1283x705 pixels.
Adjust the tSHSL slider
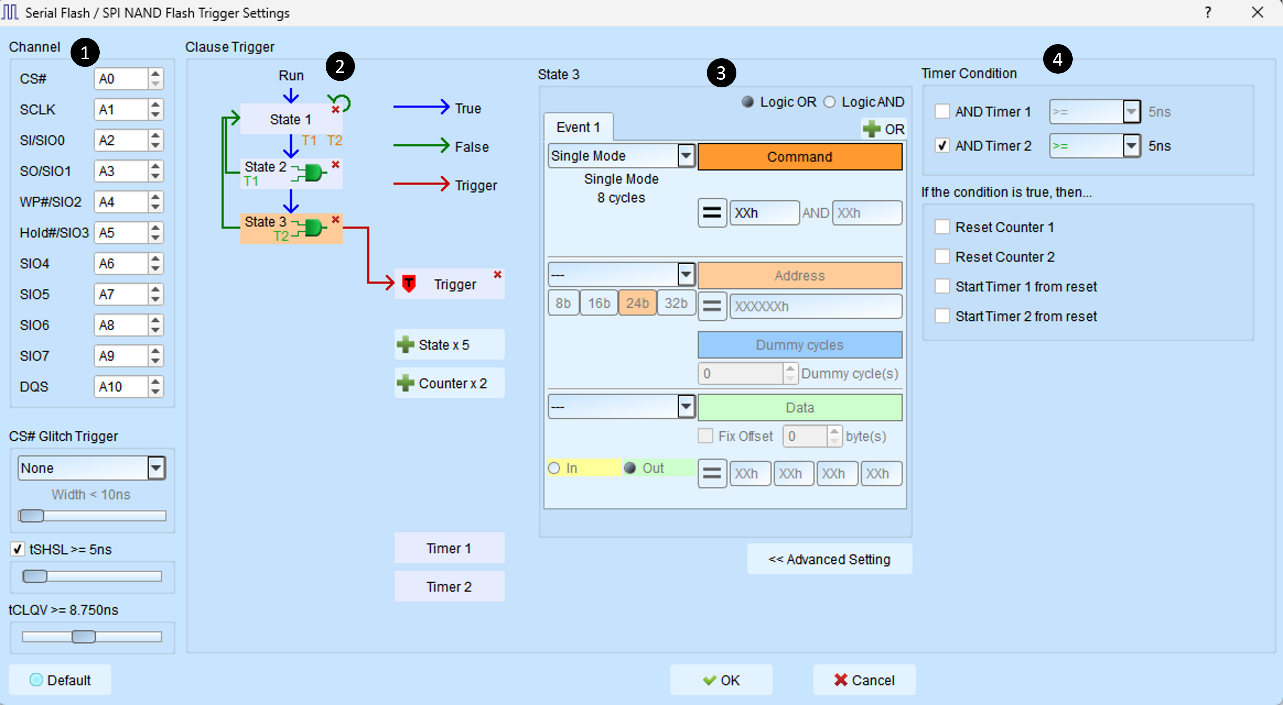click(x=92, y=576)
